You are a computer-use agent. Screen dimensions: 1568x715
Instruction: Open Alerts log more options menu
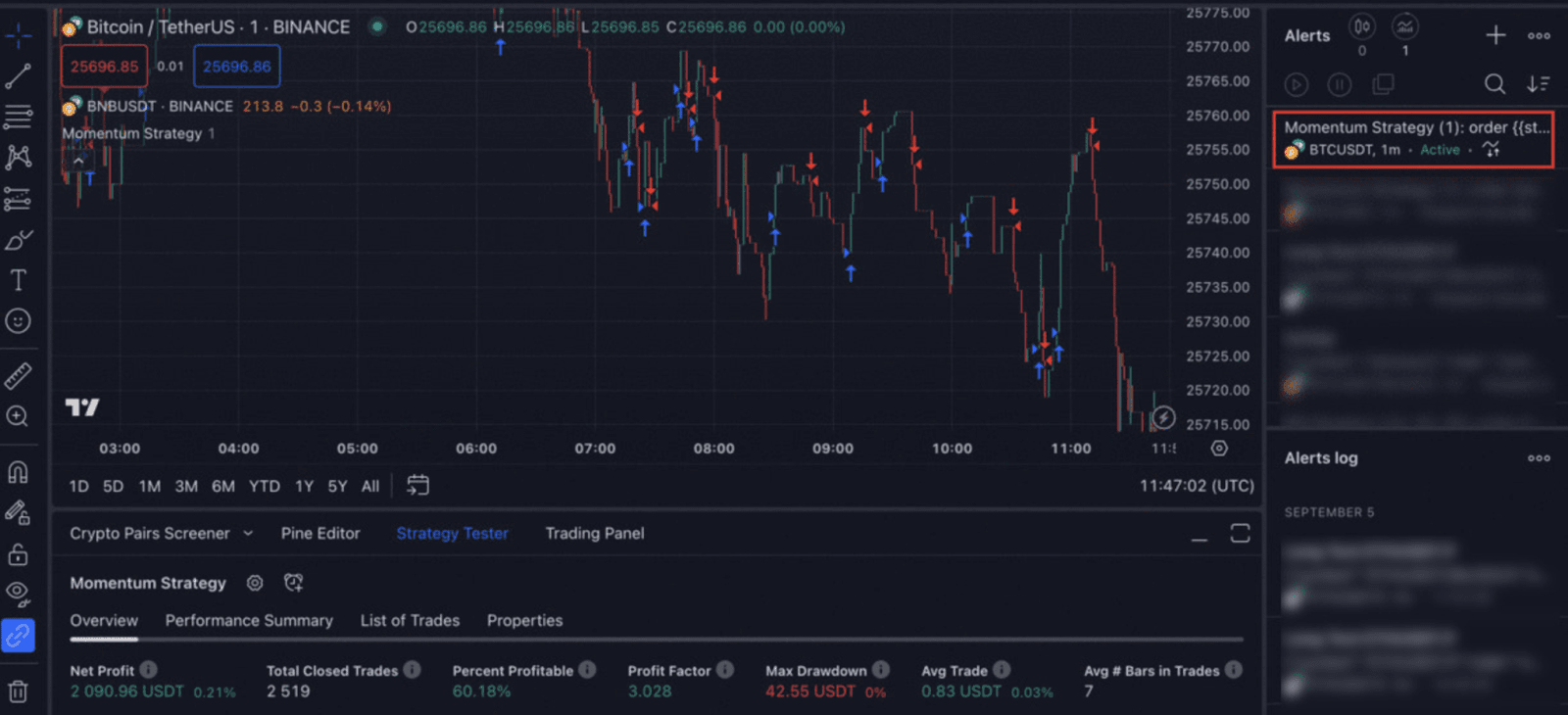(x=1539, y=458)
